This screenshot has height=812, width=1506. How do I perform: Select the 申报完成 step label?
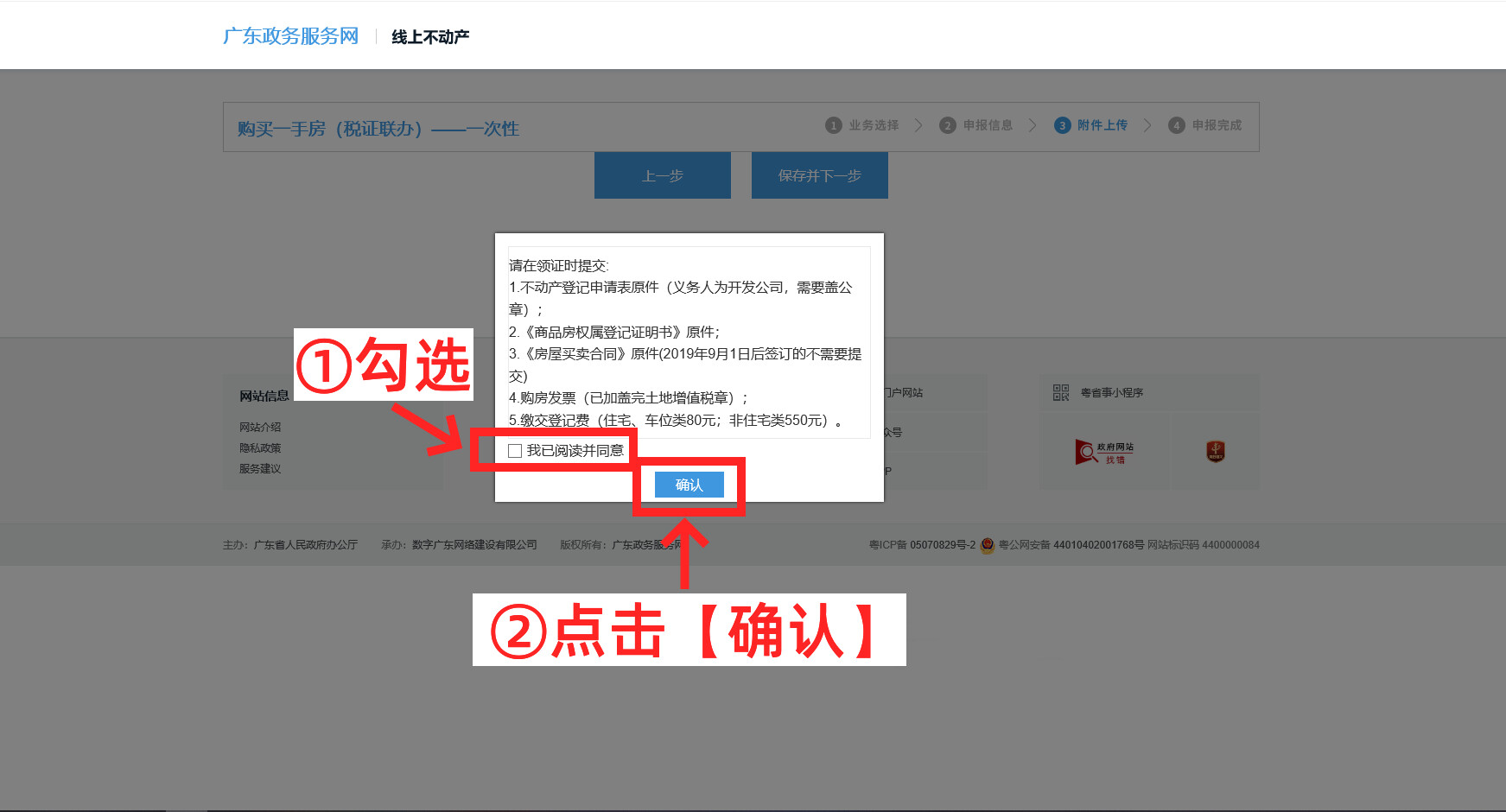pyautogui.click(x=1217, y=125)
